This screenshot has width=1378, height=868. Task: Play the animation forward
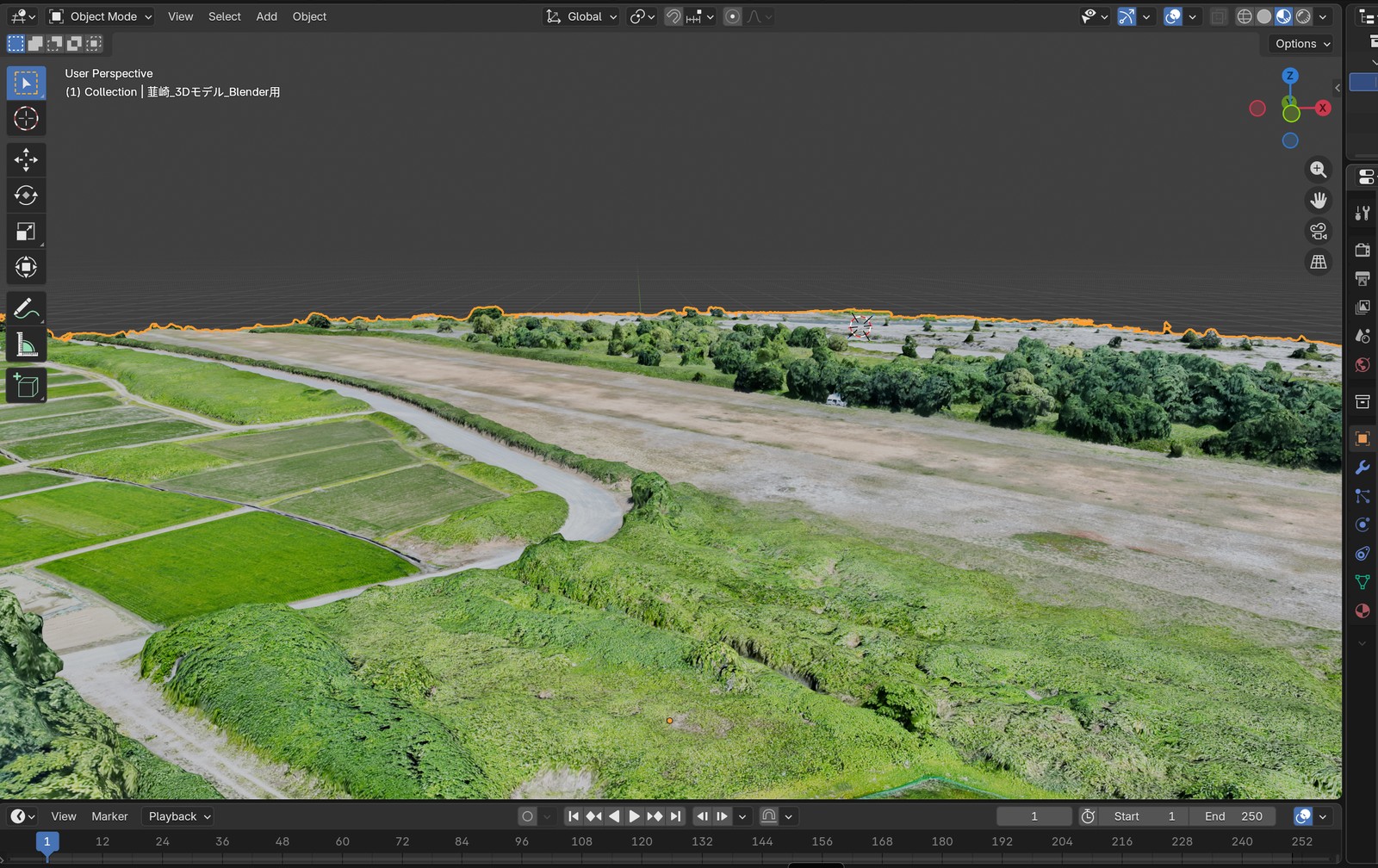click(635, 816)
